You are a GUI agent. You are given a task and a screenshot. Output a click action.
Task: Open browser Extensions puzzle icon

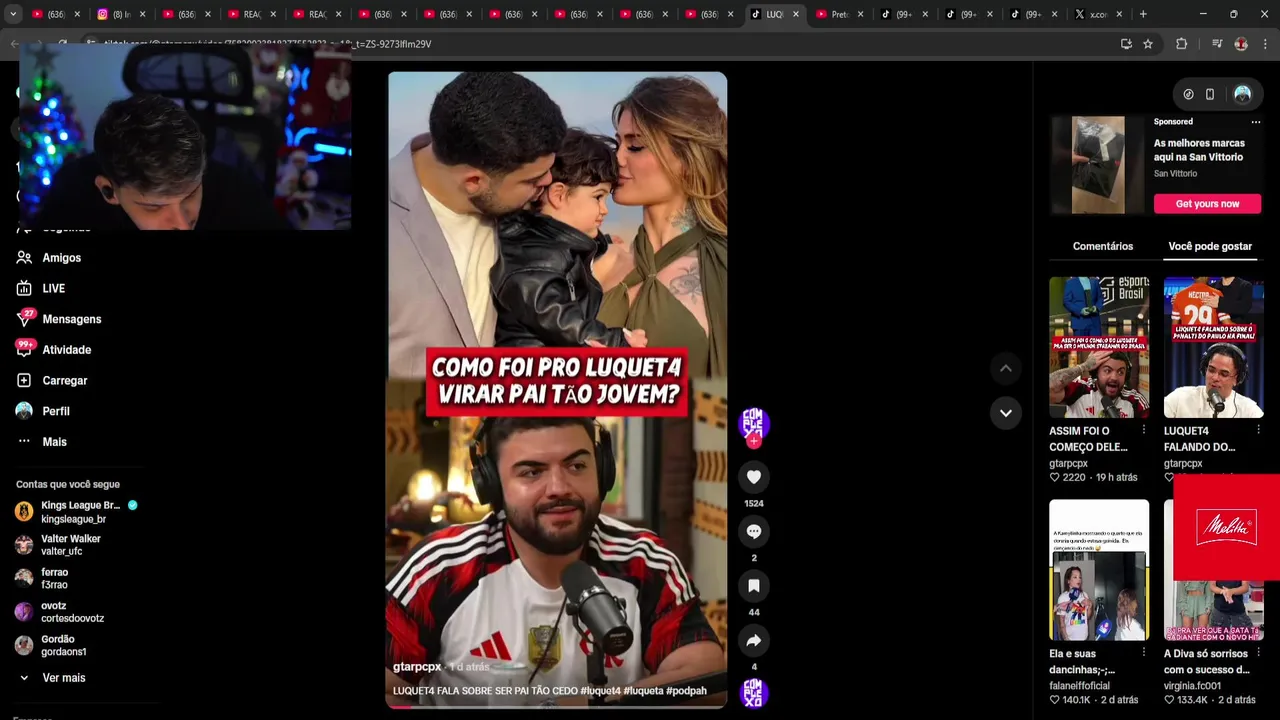click(x=1182, y=44)
